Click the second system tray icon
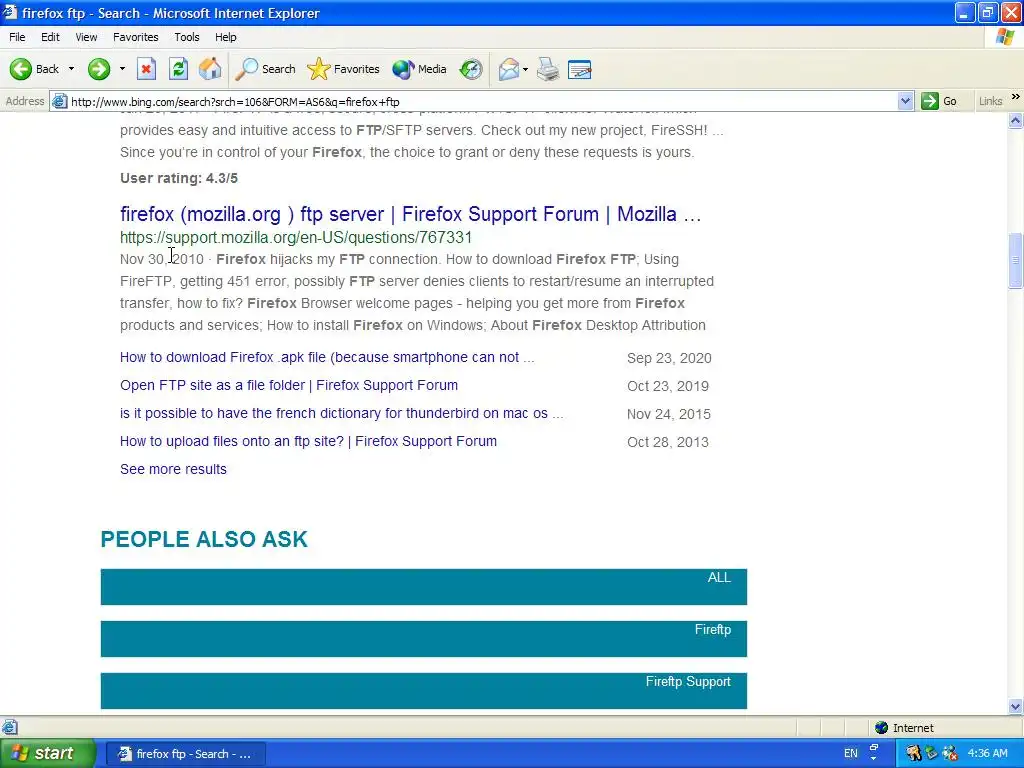 (931, 753)
